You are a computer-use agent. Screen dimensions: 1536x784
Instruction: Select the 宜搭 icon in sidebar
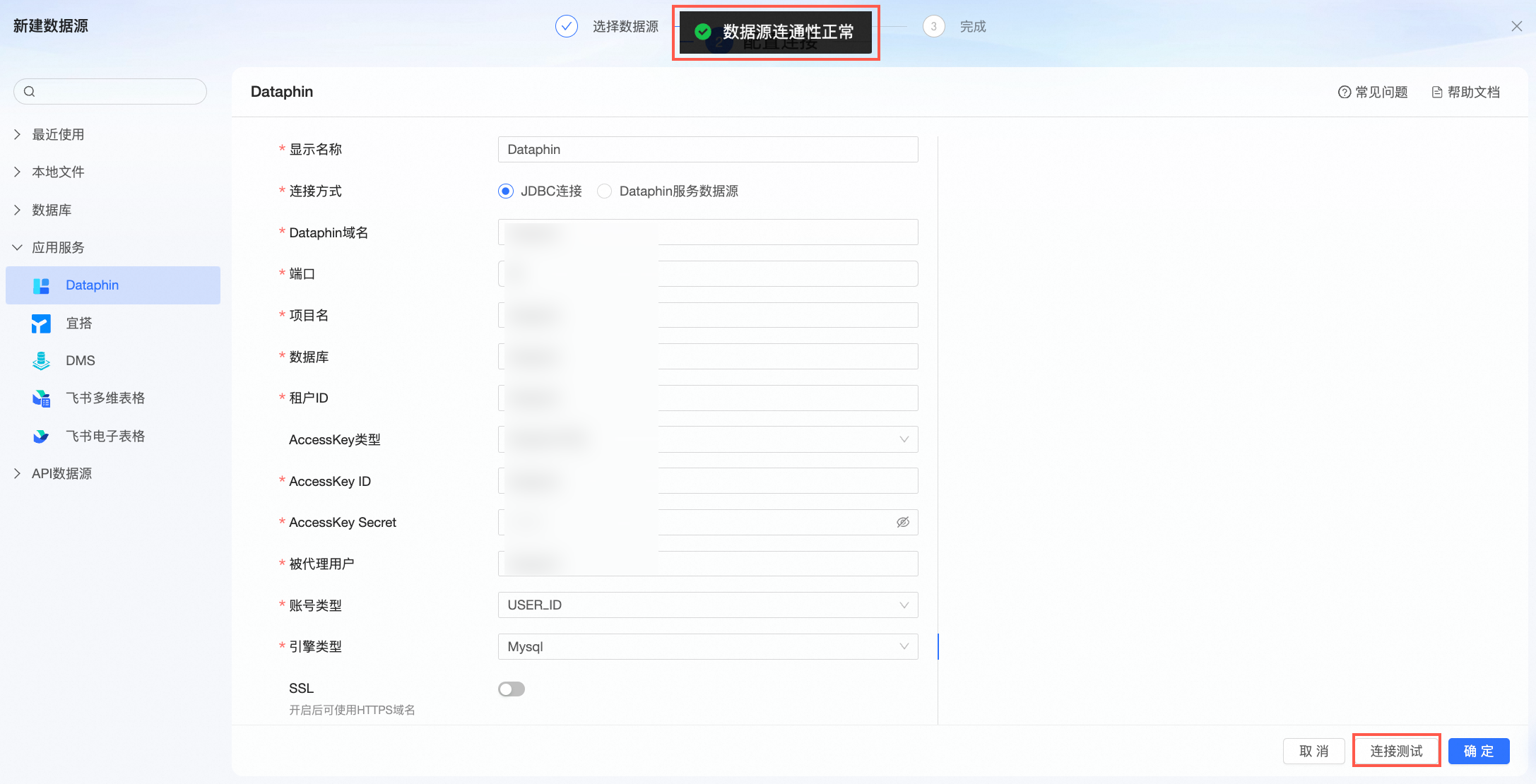[41, 323]
